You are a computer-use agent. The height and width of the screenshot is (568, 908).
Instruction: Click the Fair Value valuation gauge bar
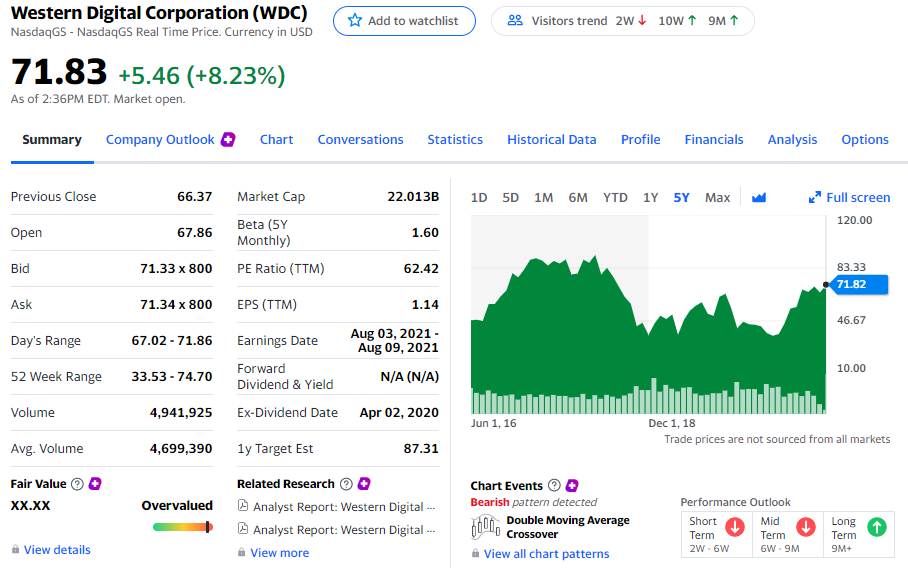(182, 527)
